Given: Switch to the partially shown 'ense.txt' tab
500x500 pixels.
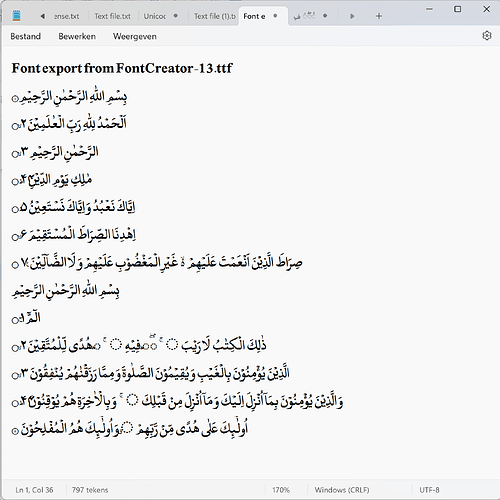Looking at the screenshot, I should point(67,16).
